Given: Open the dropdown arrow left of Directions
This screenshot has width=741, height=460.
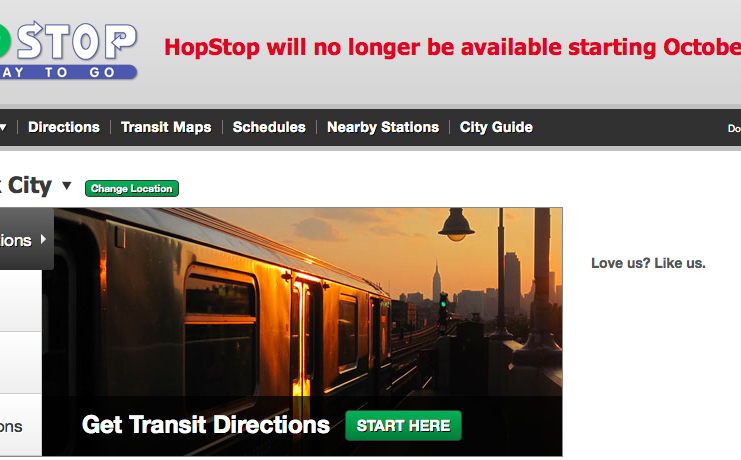Looking at the screenshot, I should tap(3, 127).
